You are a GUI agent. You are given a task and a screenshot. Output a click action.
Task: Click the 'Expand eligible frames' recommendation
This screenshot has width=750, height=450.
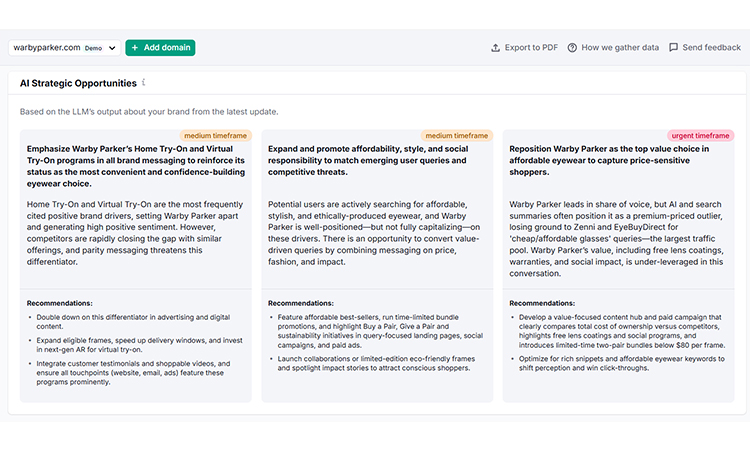click(x=139, y=345)
